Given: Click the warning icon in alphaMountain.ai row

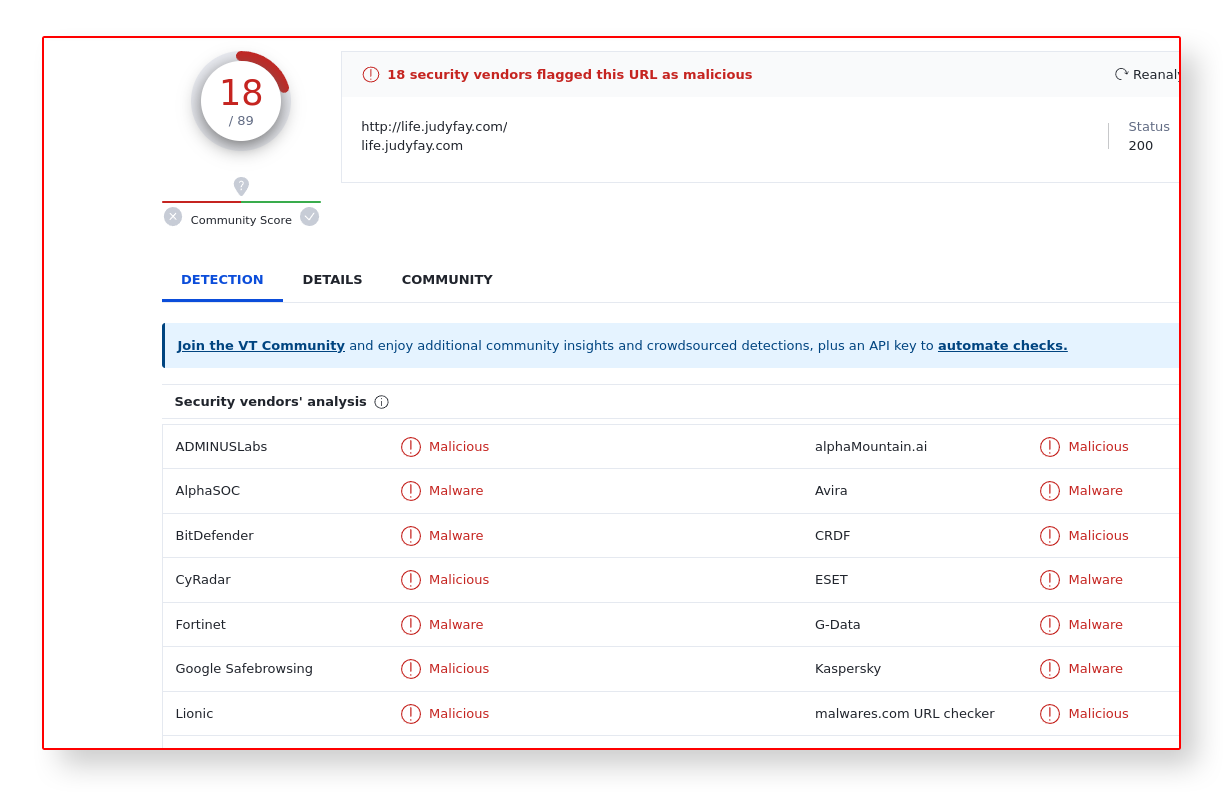Looking at the screenshot, I should pos(1050,447).
